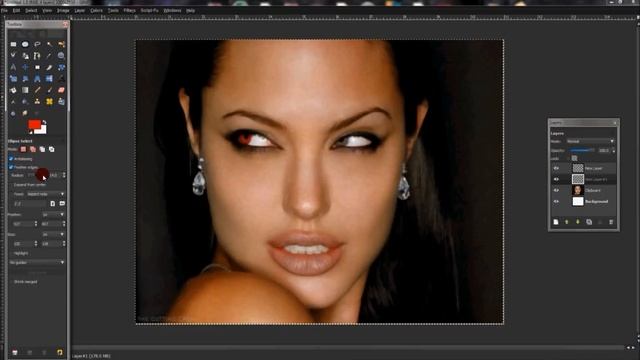Select the Blend gradient tool
This screenshot has width=640, height=360.
click(25, 90)
